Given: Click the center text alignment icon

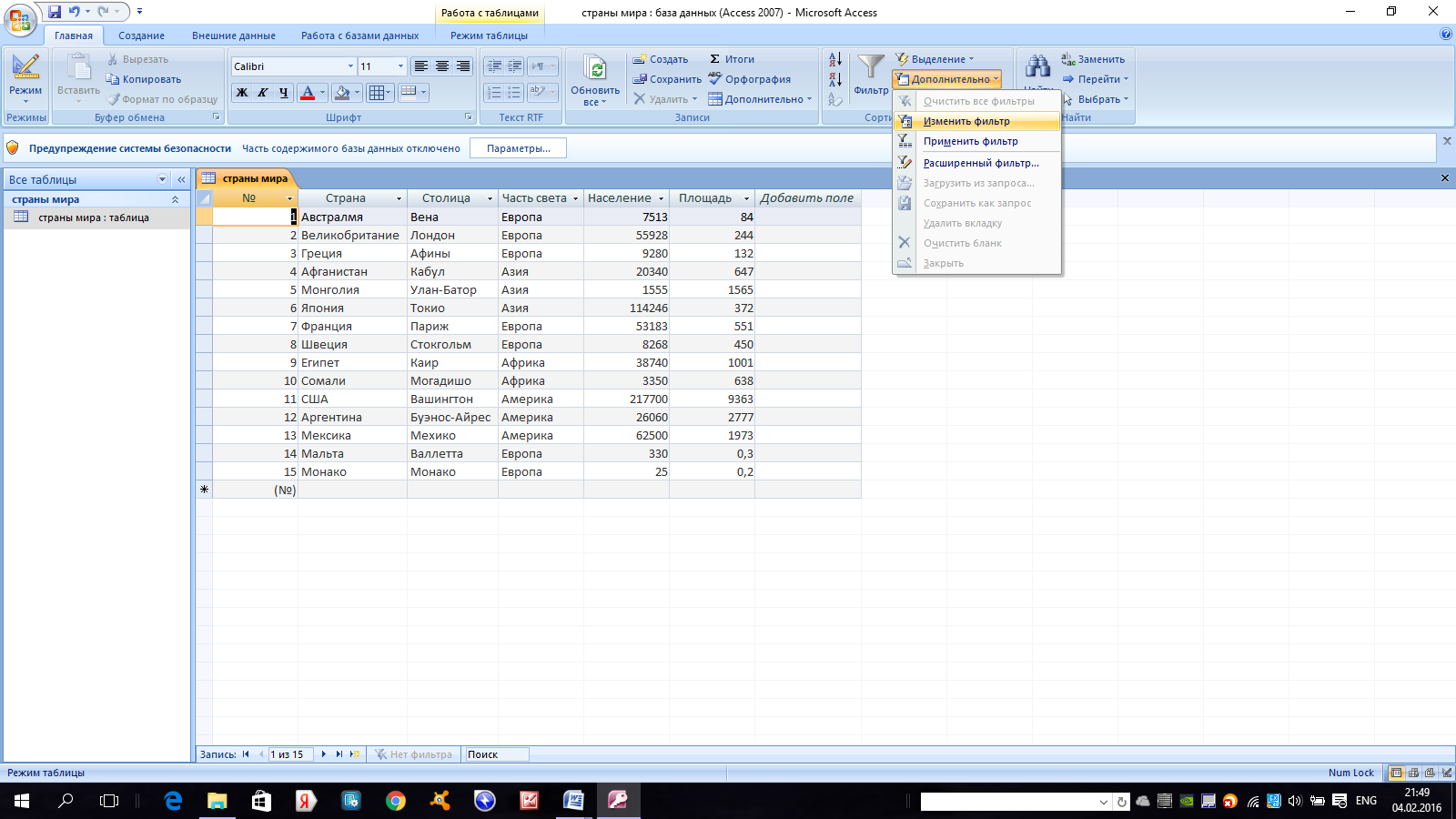Looking at the screenshot, I should pos(442,66).
